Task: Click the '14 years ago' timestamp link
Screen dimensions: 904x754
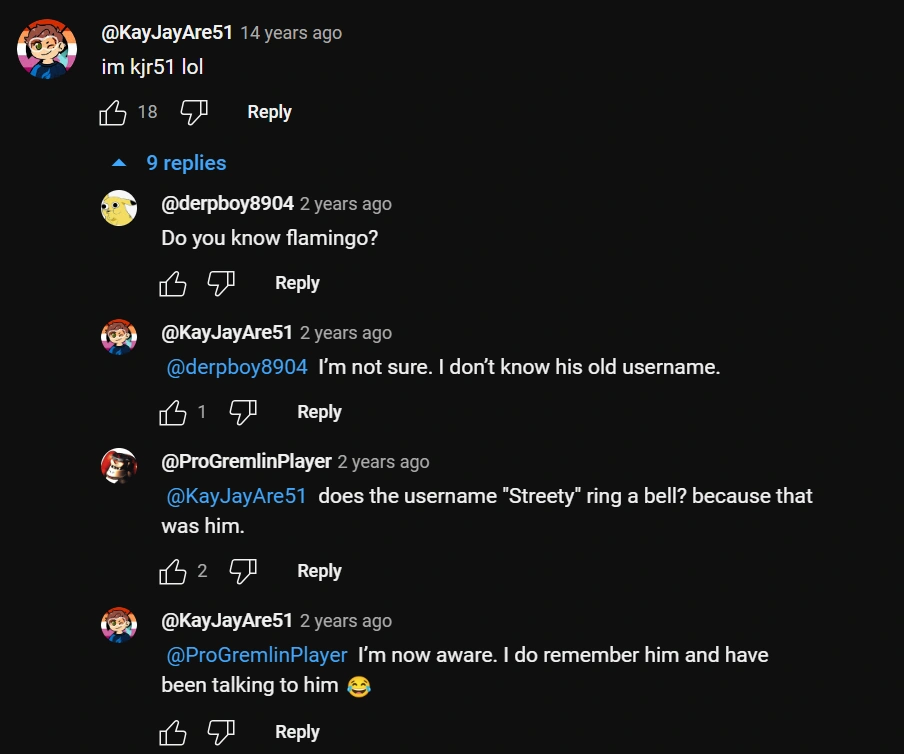Action: click(x=290, y=33)
